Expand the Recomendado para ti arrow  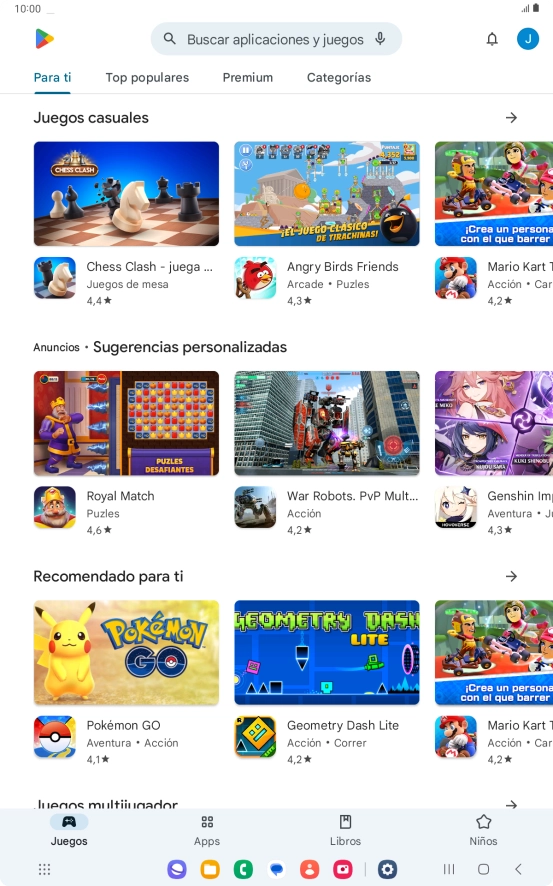coord(511,576)
